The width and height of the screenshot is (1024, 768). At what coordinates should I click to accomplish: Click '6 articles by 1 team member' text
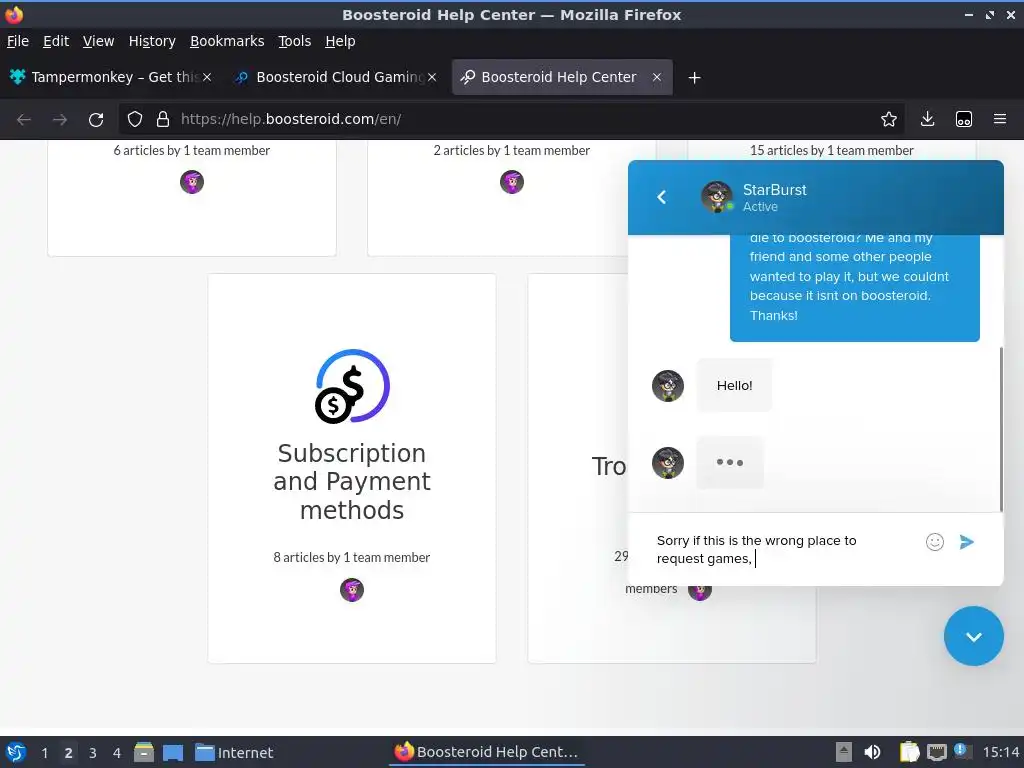pyautogui.click(x=191, y=150)
